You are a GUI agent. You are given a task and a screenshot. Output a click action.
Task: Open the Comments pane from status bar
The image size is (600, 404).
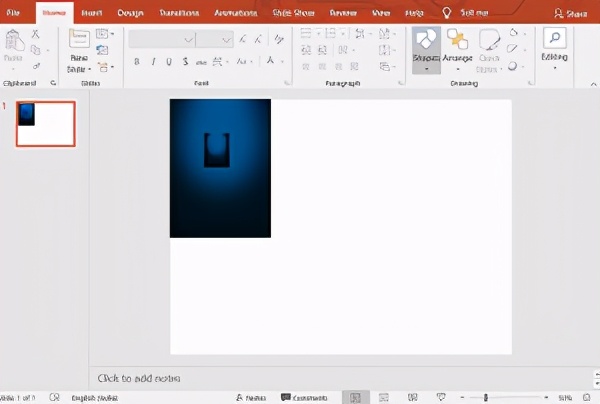pos(304,398)
